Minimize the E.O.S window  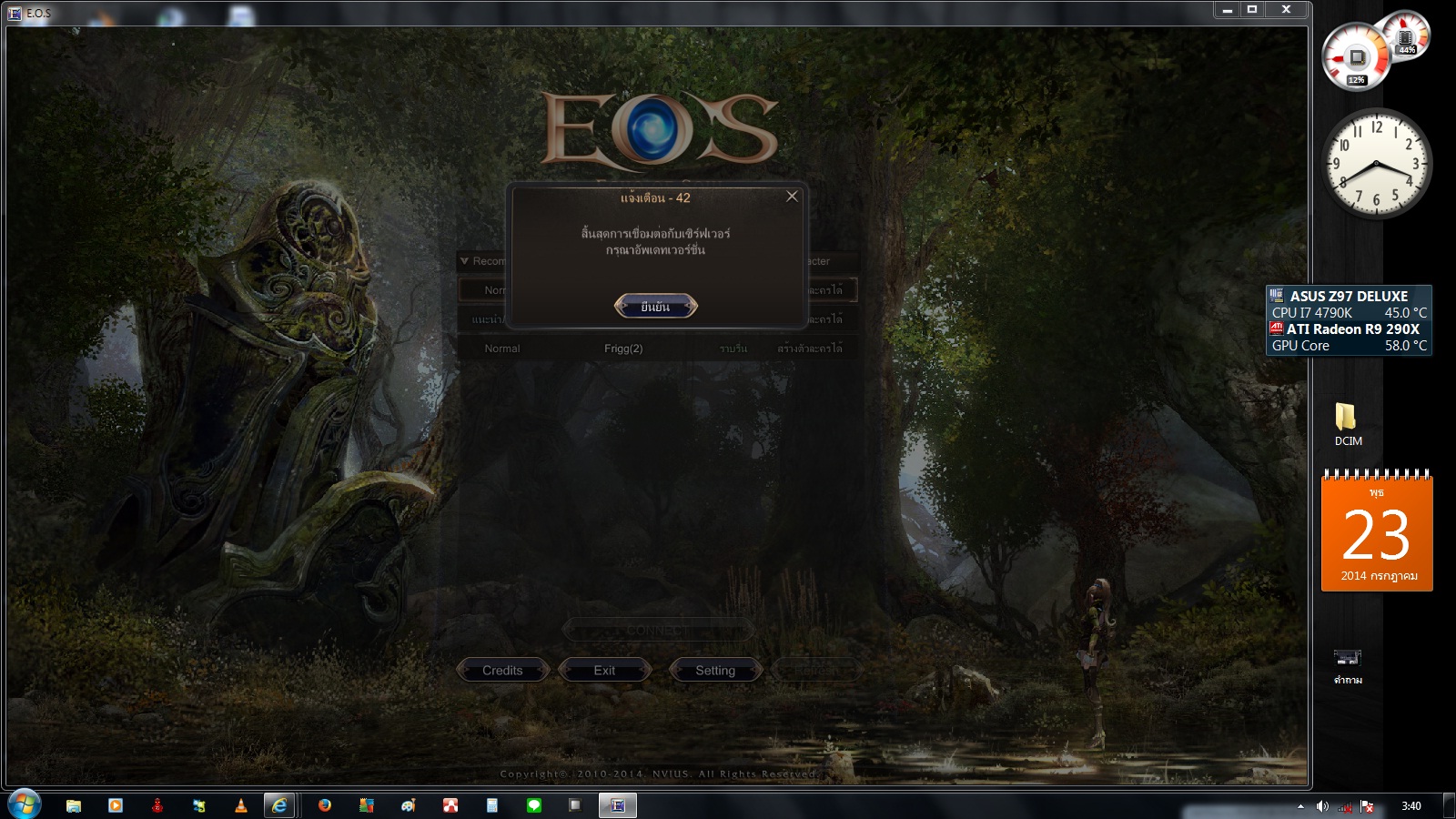click(1228, 10)
